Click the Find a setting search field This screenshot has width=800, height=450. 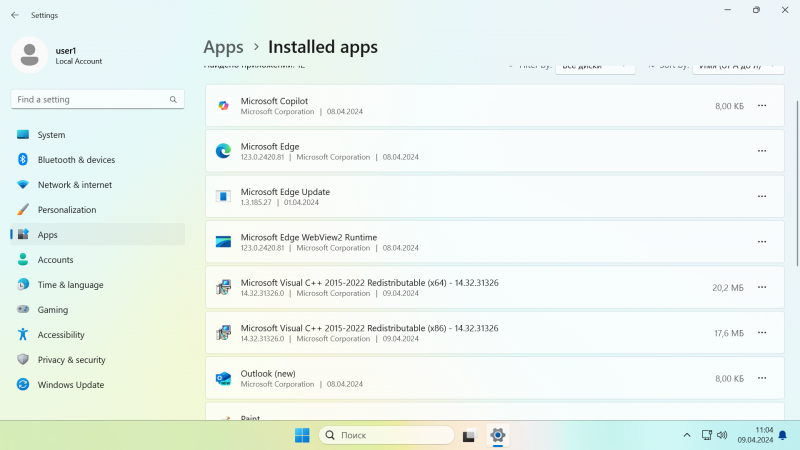tap(97, 99)
